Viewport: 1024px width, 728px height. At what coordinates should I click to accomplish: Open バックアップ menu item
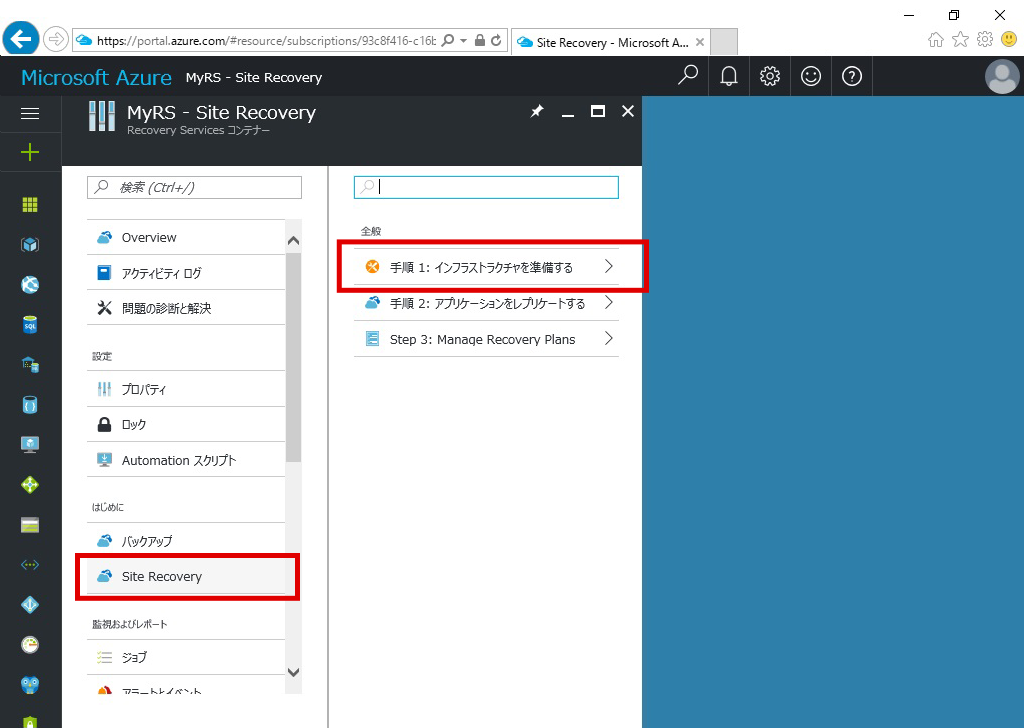tap(186, 541)
